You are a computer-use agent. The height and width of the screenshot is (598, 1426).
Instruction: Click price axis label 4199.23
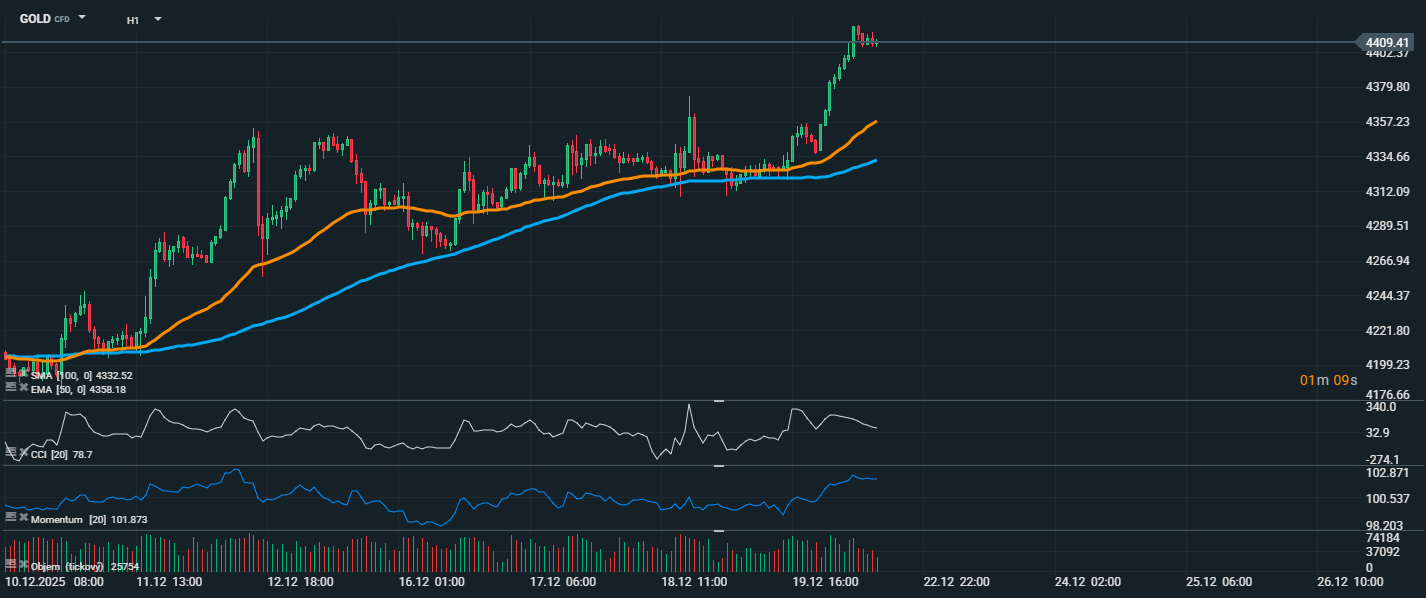click(1387, 365)
